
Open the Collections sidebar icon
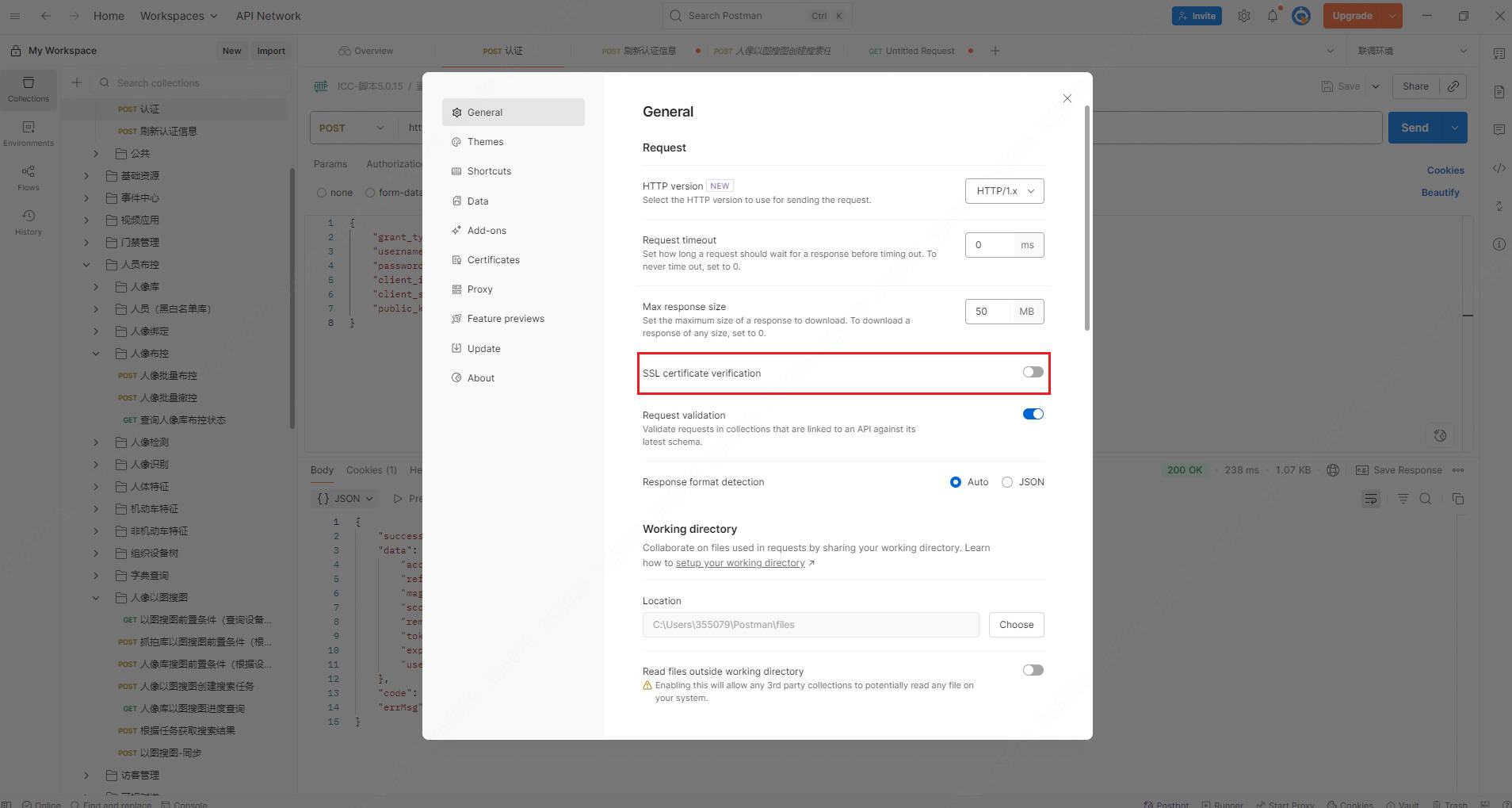pos(29,89)
